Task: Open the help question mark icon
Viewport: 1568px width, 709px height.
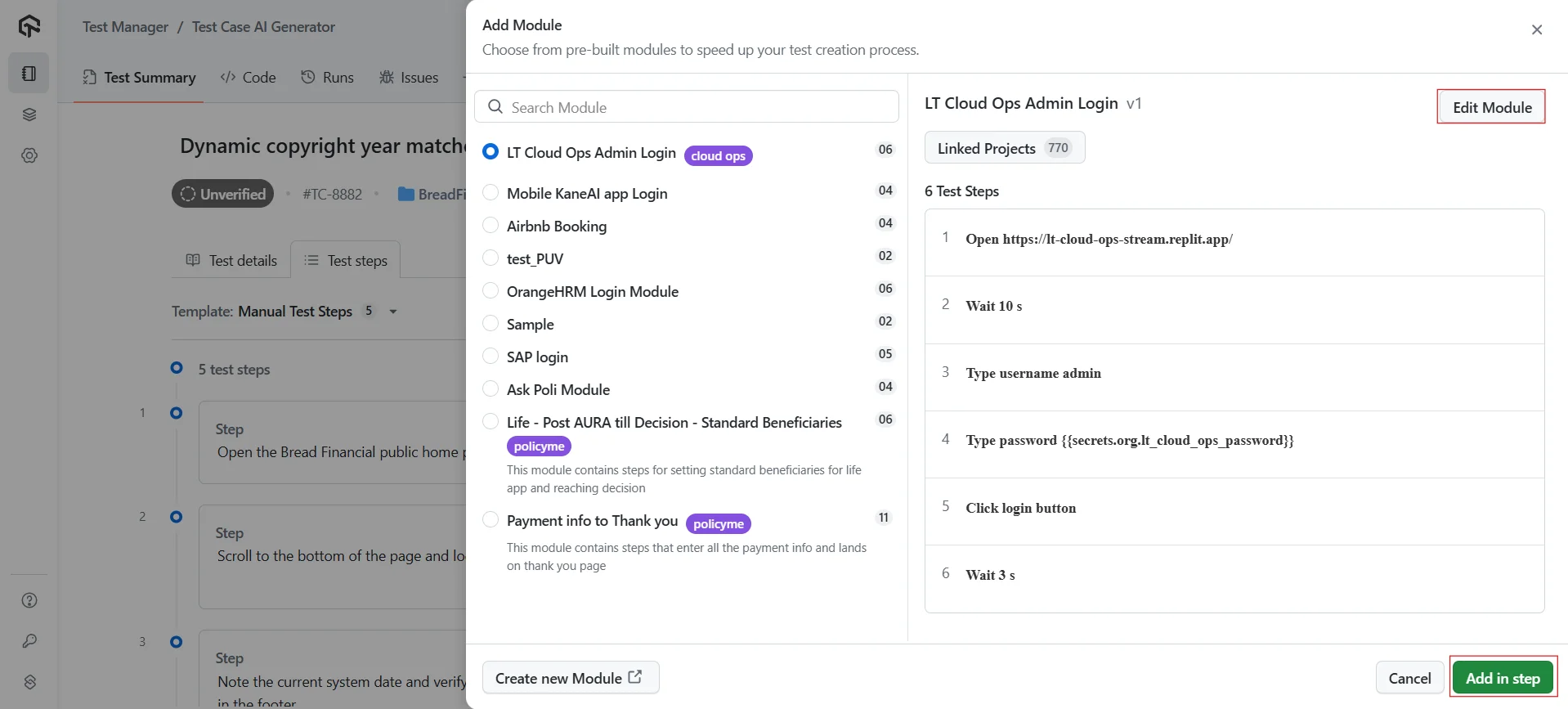Action: pos(29,600)
